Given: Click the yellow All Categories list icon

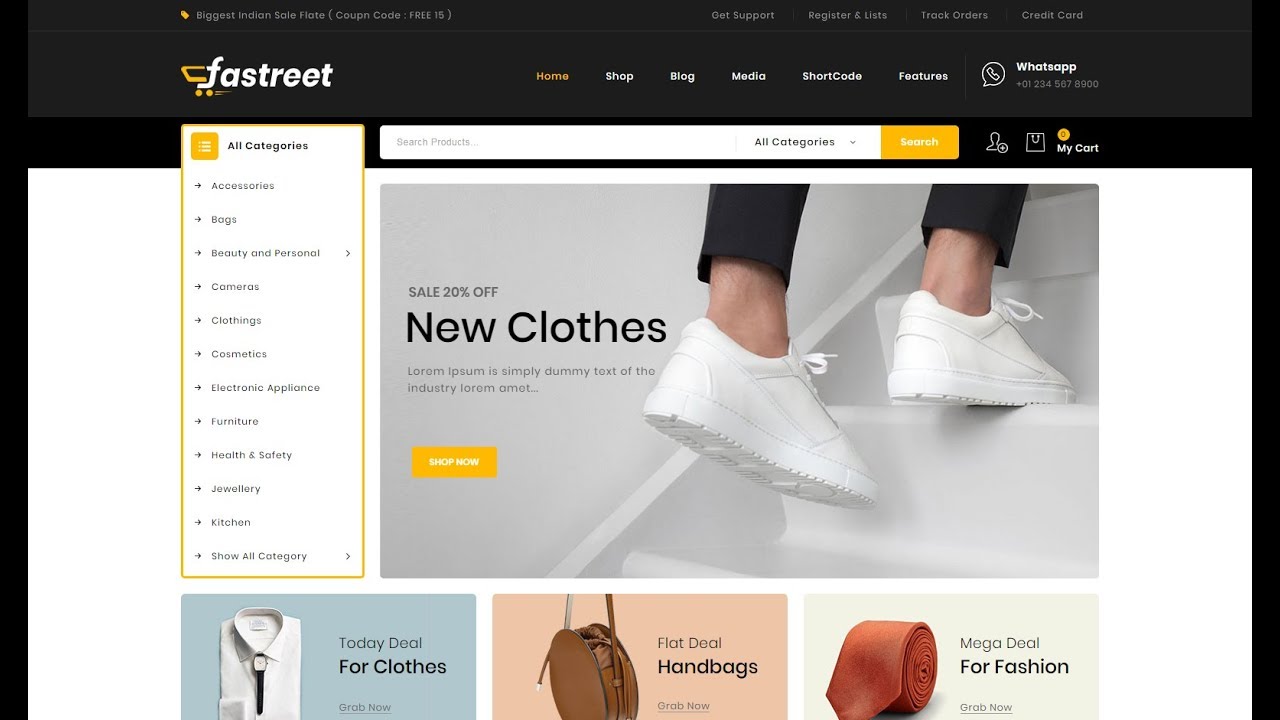Looking at the screenshot, I should (204, 146).
